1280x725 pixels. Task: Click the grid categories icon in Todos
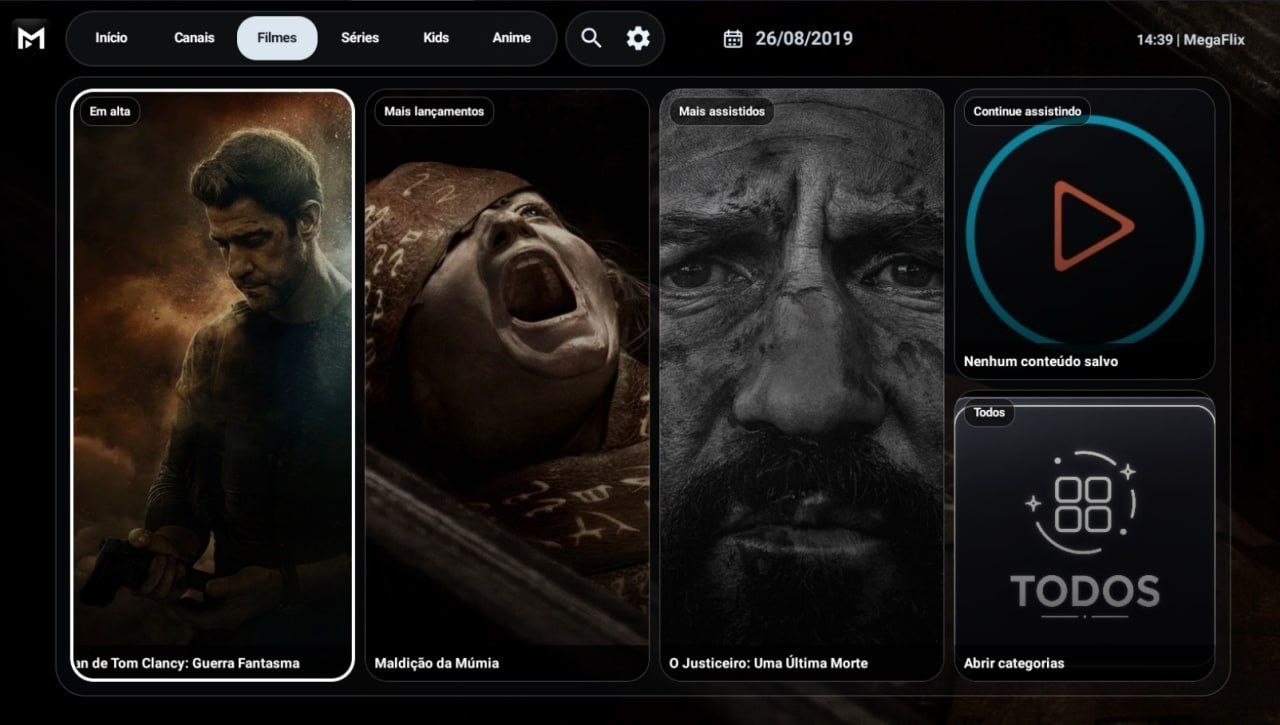tap(1084, 503)
